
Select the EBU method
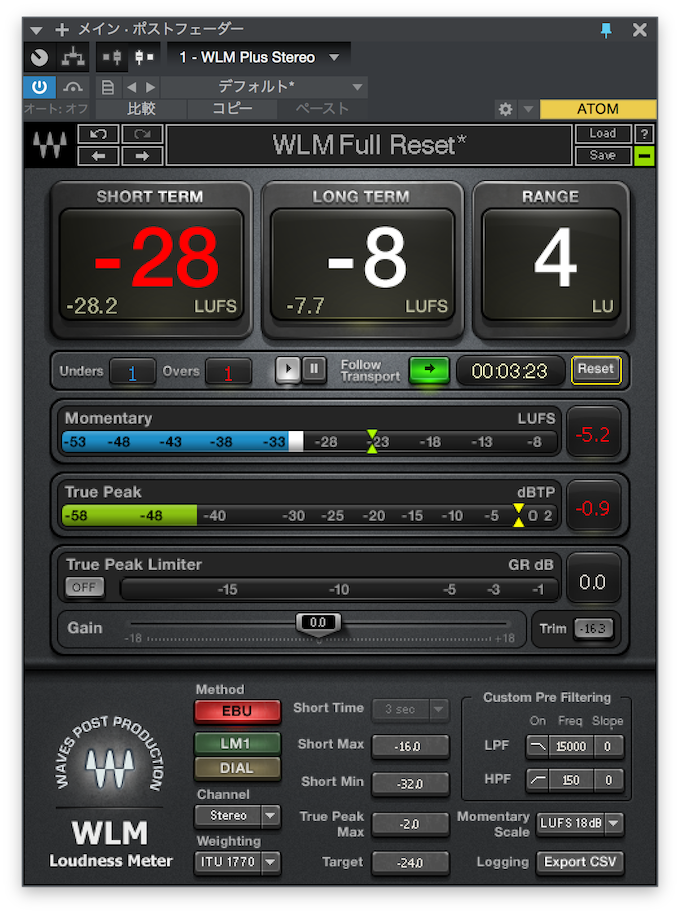coord(237,712)
